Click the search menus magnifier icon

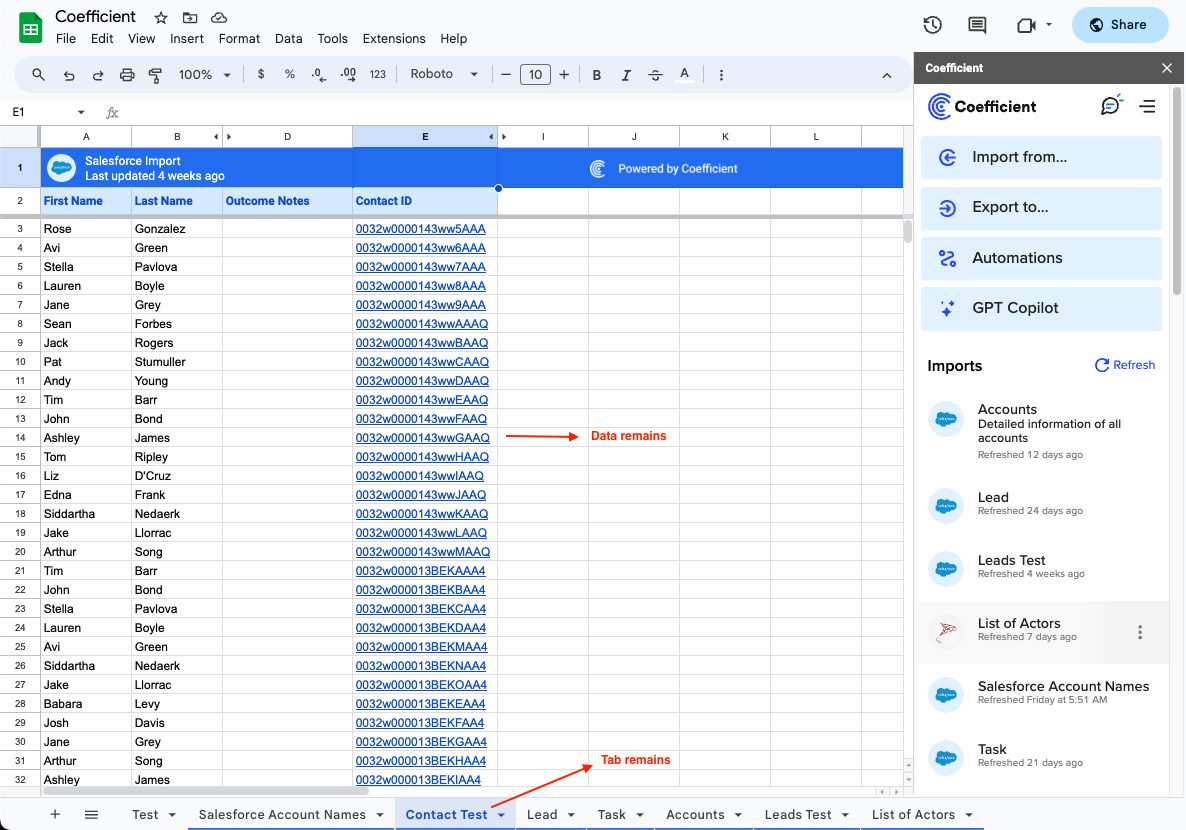click(x=38, y=74)
